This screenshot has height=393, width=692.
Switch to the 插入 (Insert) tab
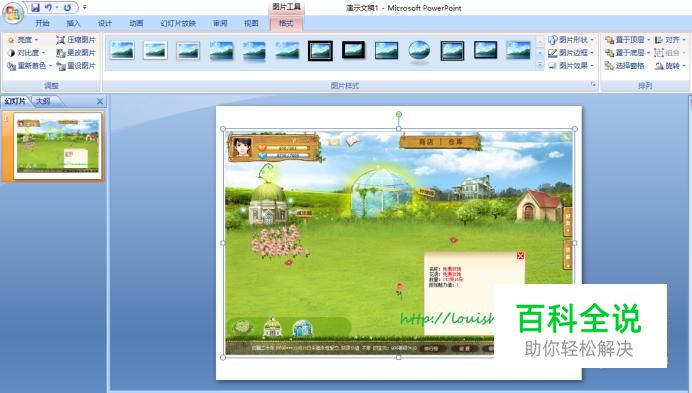(73, 23)
